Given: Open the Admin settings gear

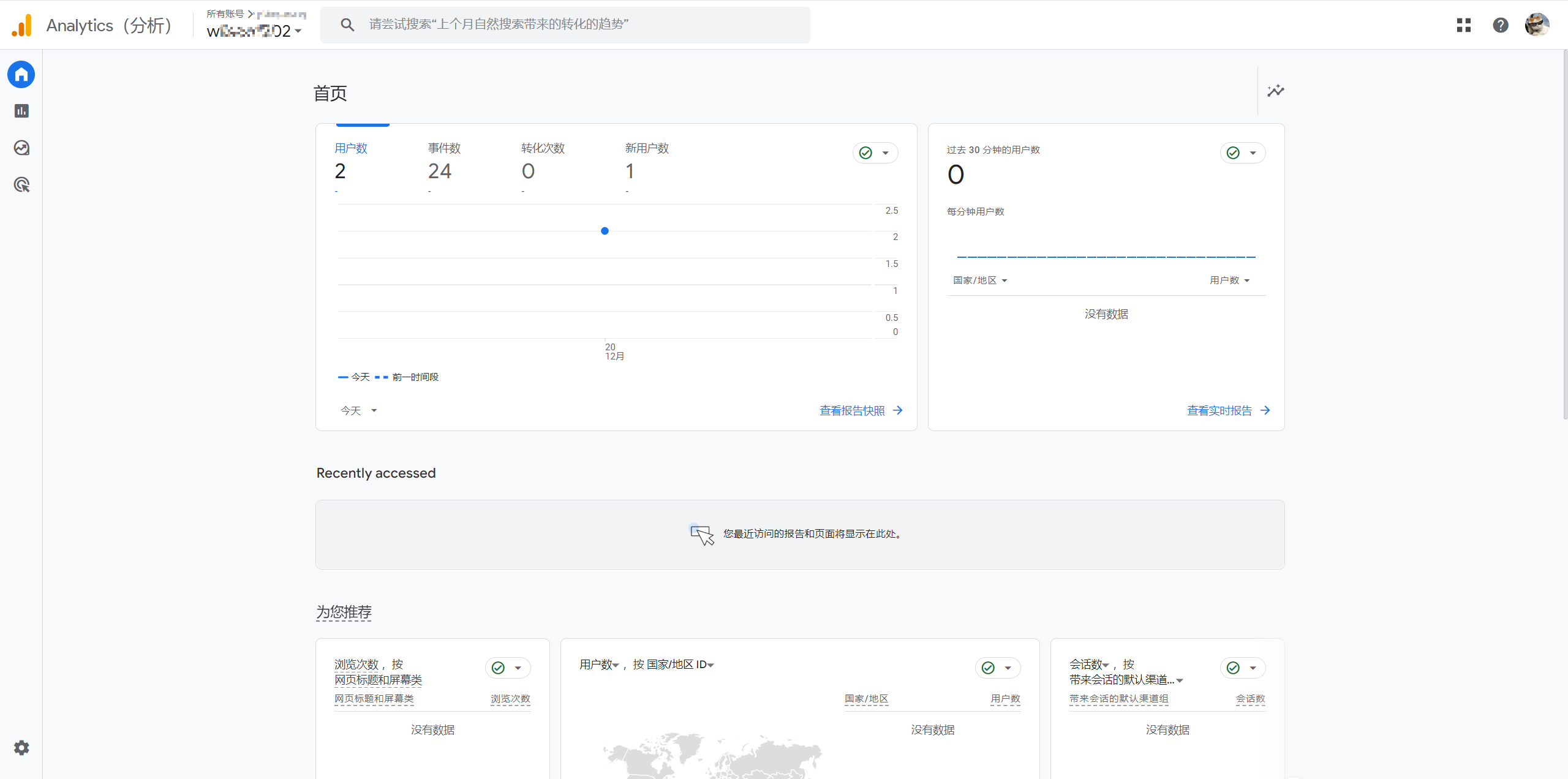Looking at the screenshot, I should [21, 748].
